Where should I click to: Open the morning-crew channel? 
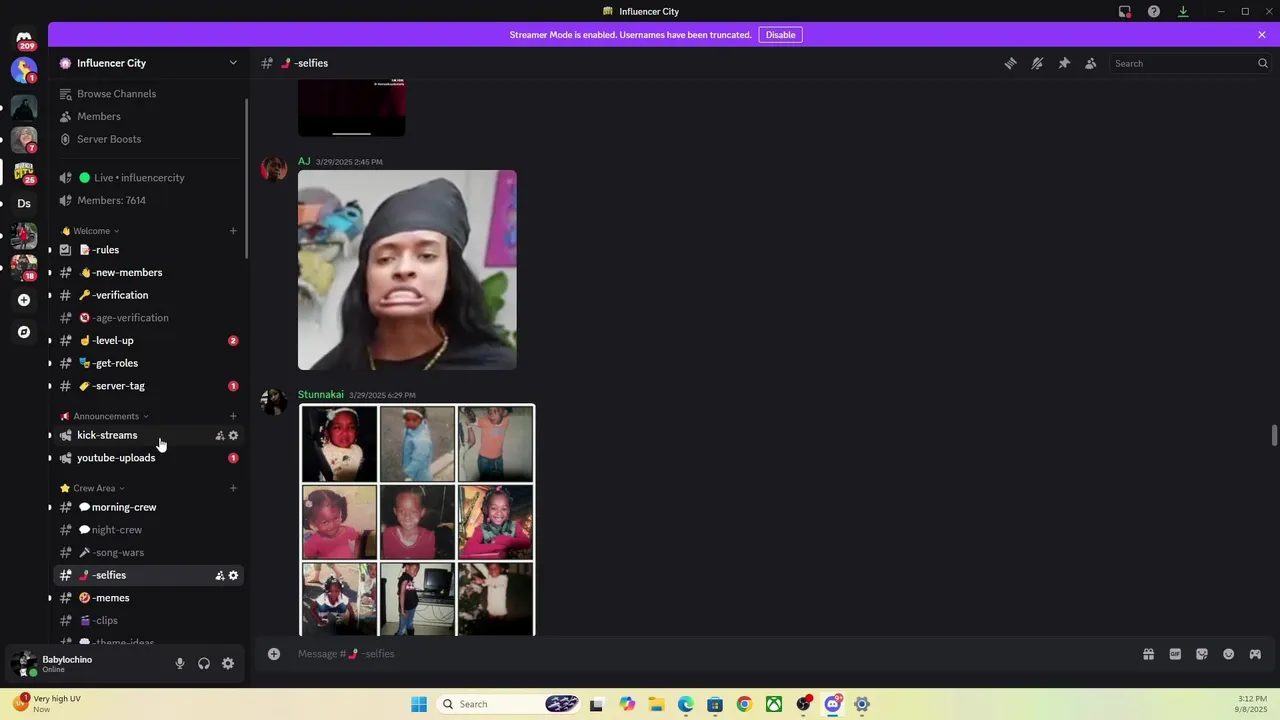[148, 507]
